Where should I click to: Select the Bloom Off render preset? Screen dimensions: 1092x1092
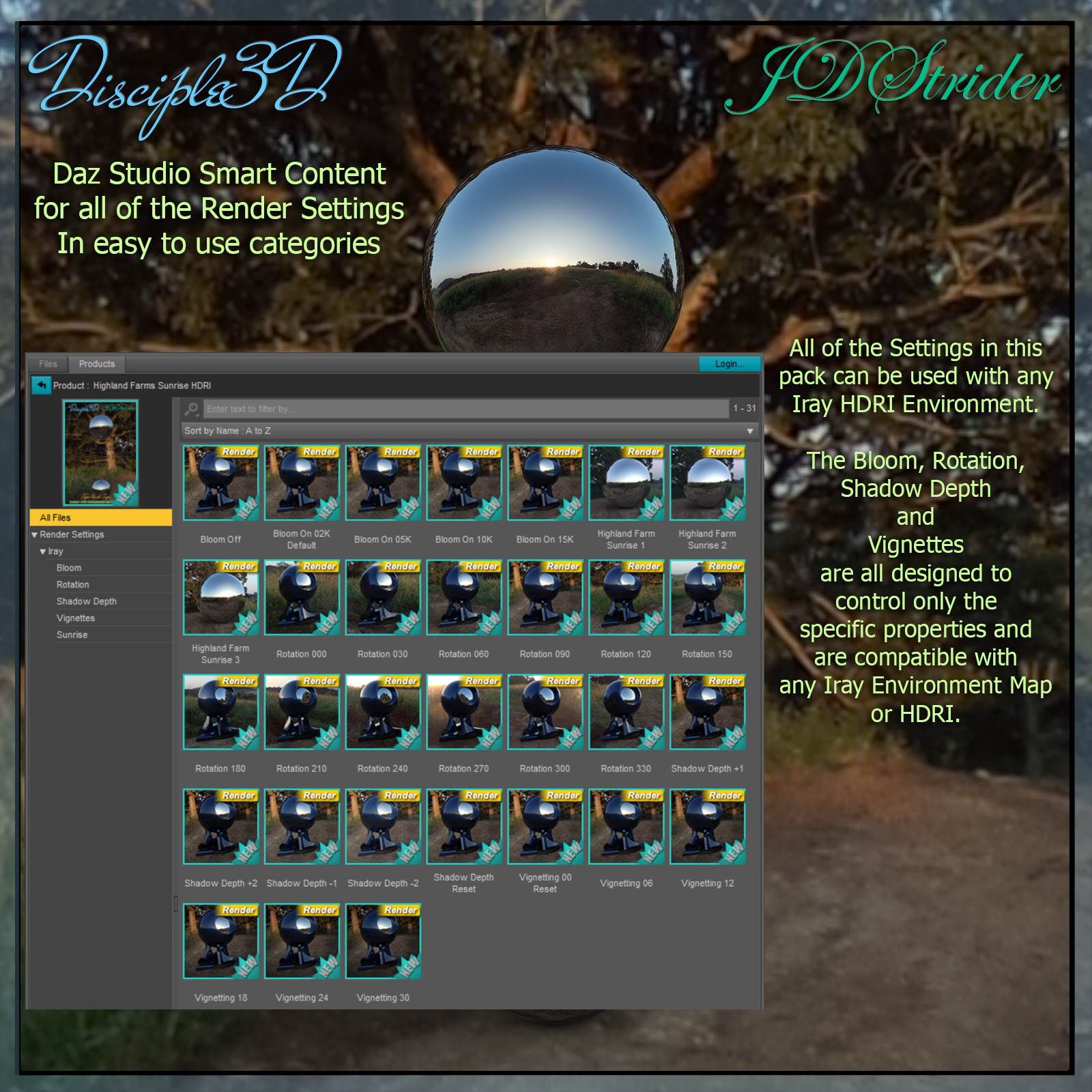(x=220, y=483)
